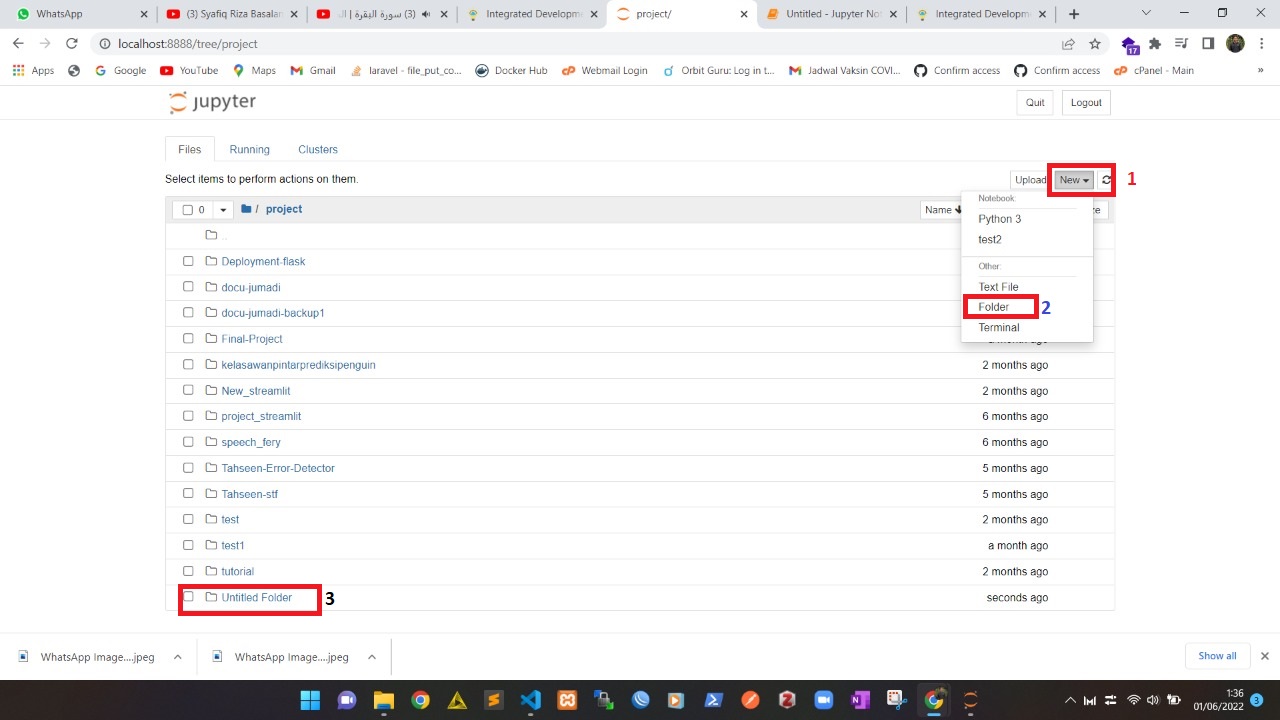The height and width of the screenshot is (720, 1280).
Task: Click the Jupyter logo
Action: [212, 102]
